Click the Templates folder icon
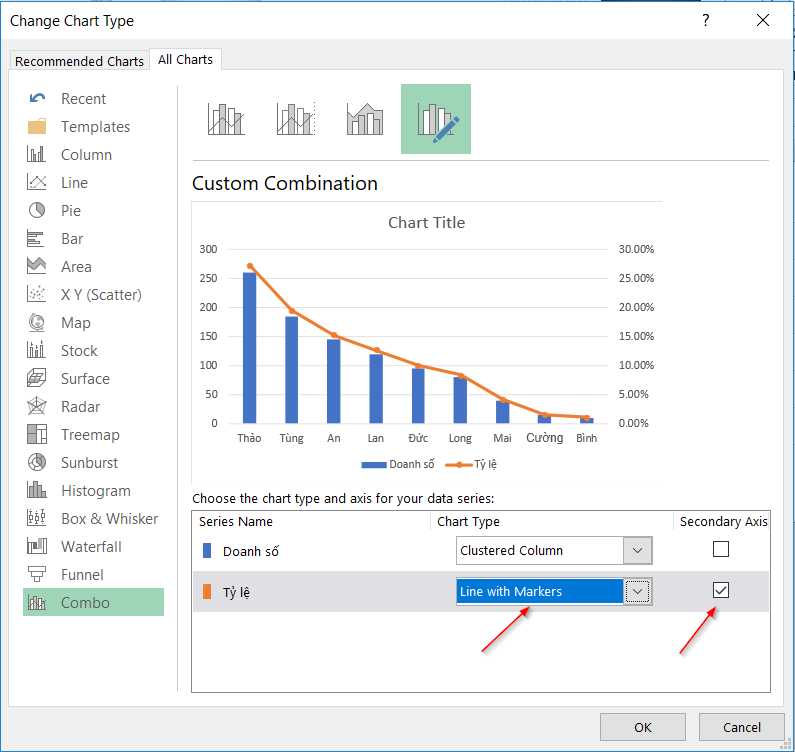 click(x=37, y=126)
